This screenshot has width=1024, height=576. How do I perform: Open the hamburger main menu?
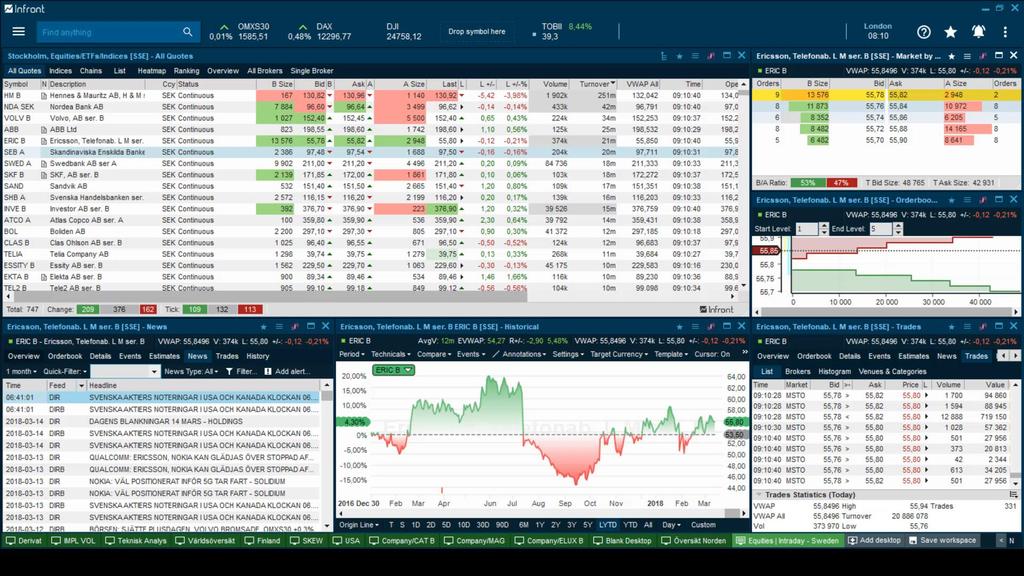18,31
